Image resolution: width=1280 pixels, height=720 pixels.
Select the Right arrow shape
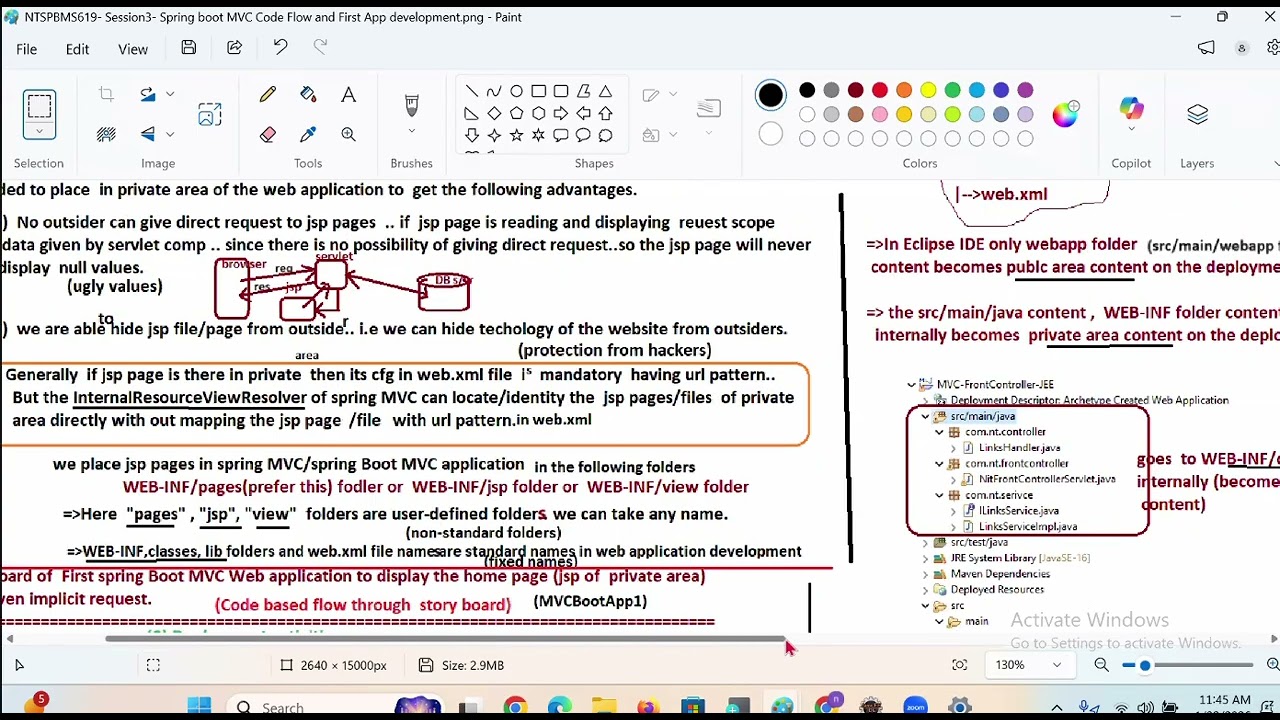coord(561,113)
